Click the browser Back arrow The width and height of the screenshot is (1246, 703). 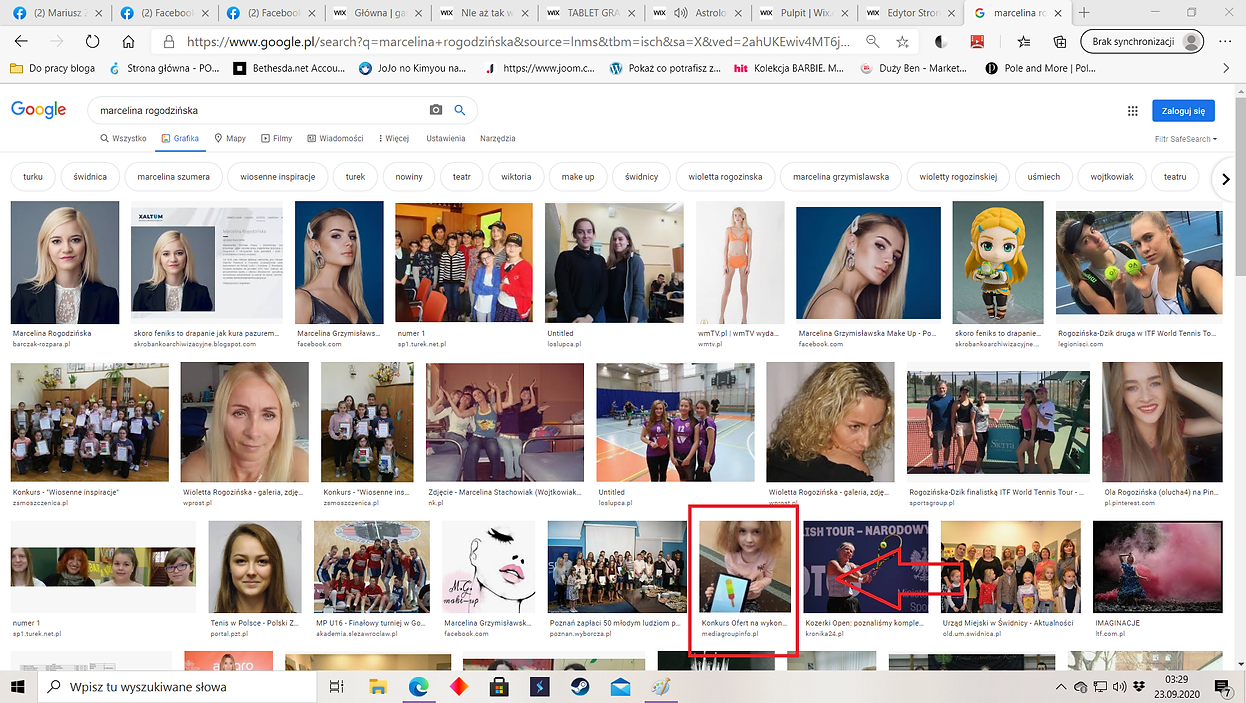pyautogui.click(x=21, y=42)
